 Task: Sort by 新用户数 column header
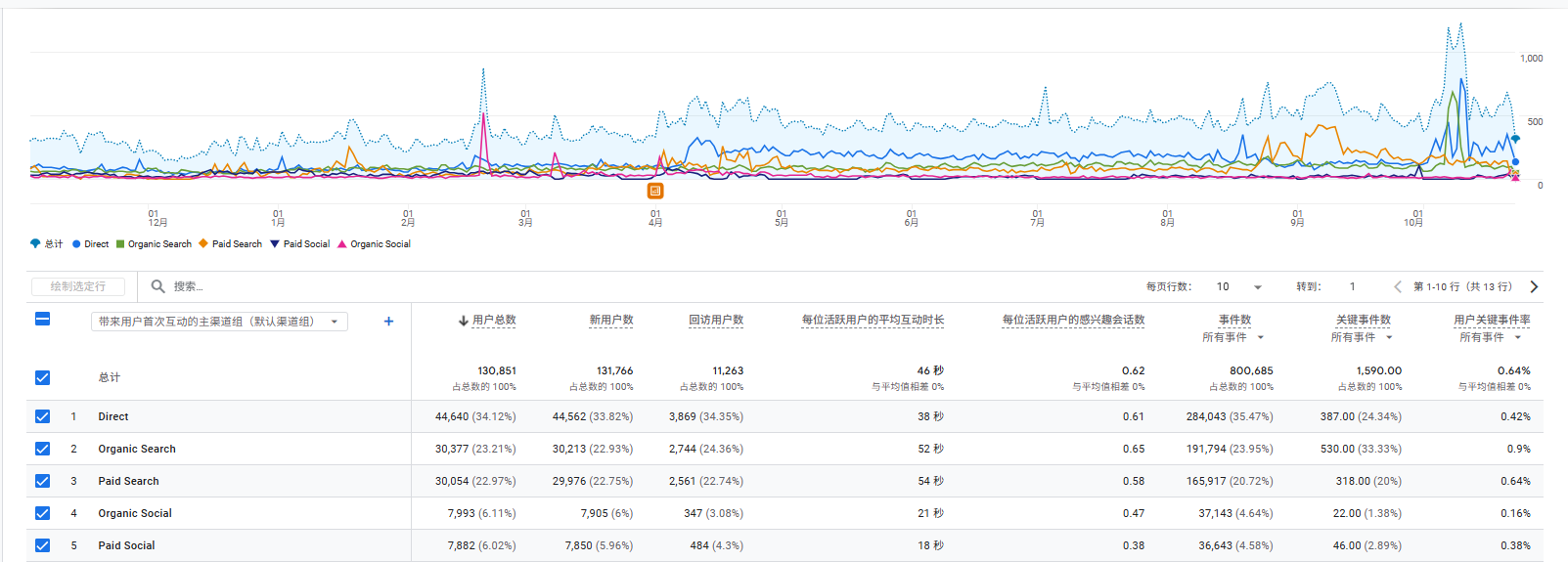click(610, 320)
